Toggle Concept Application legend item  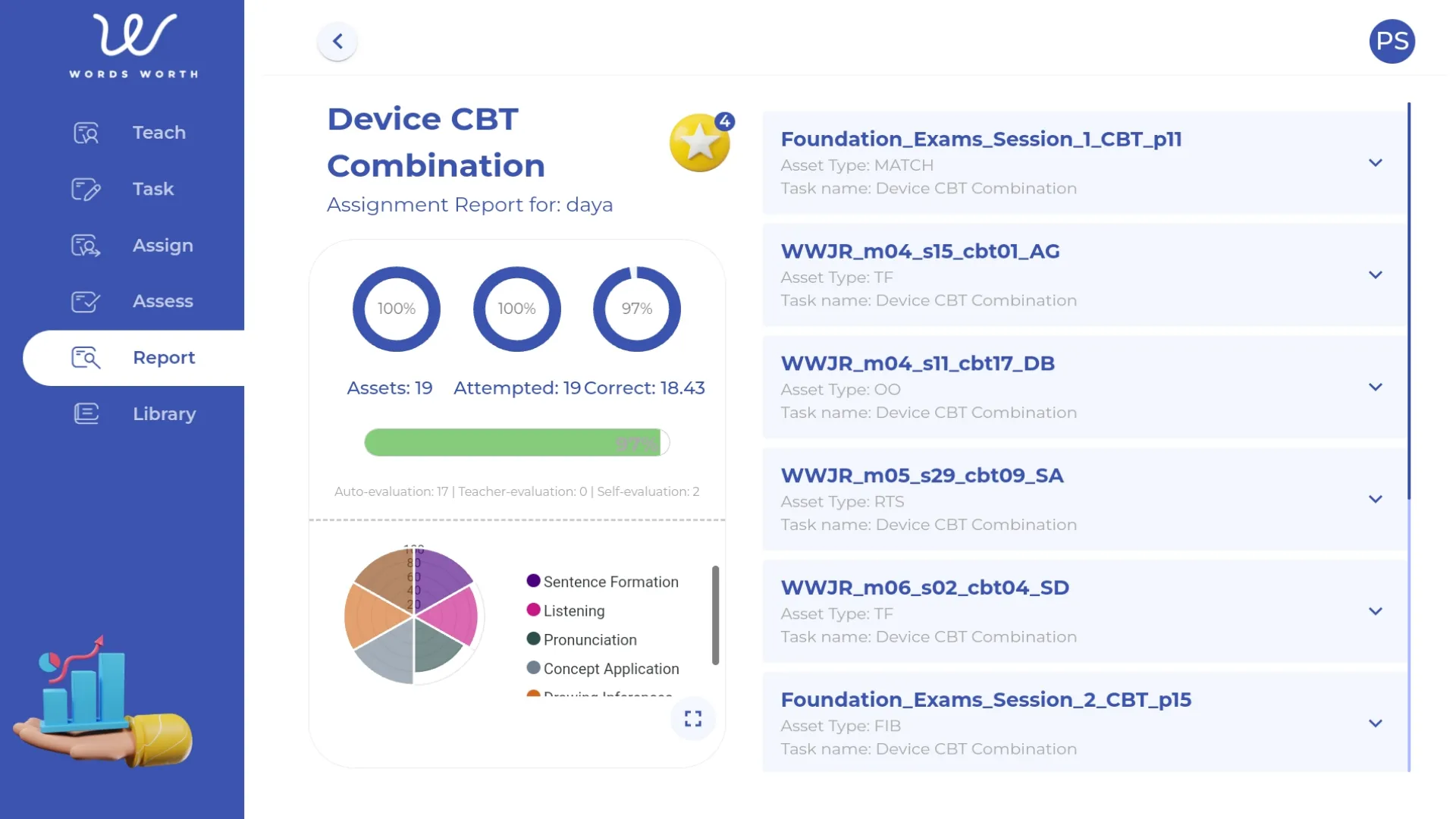[x=603, y=668]
